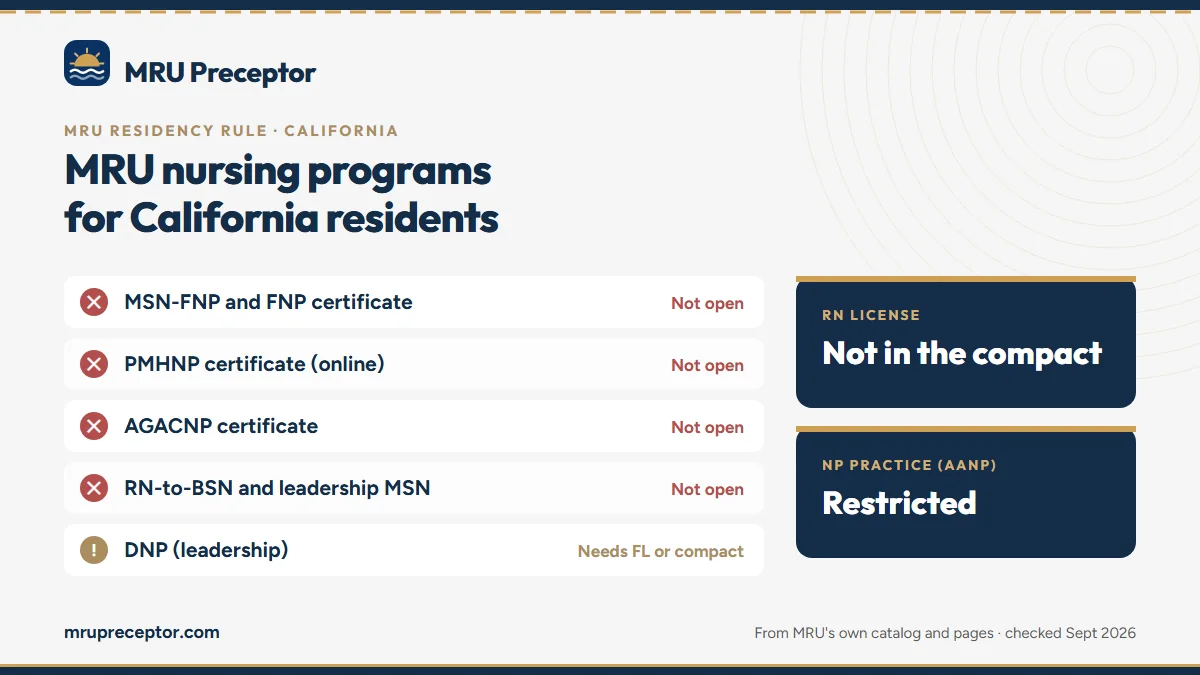Click the warning icon beside DNP (leadership)
The width and height of the screenshot is (1200, 675).
94,550
